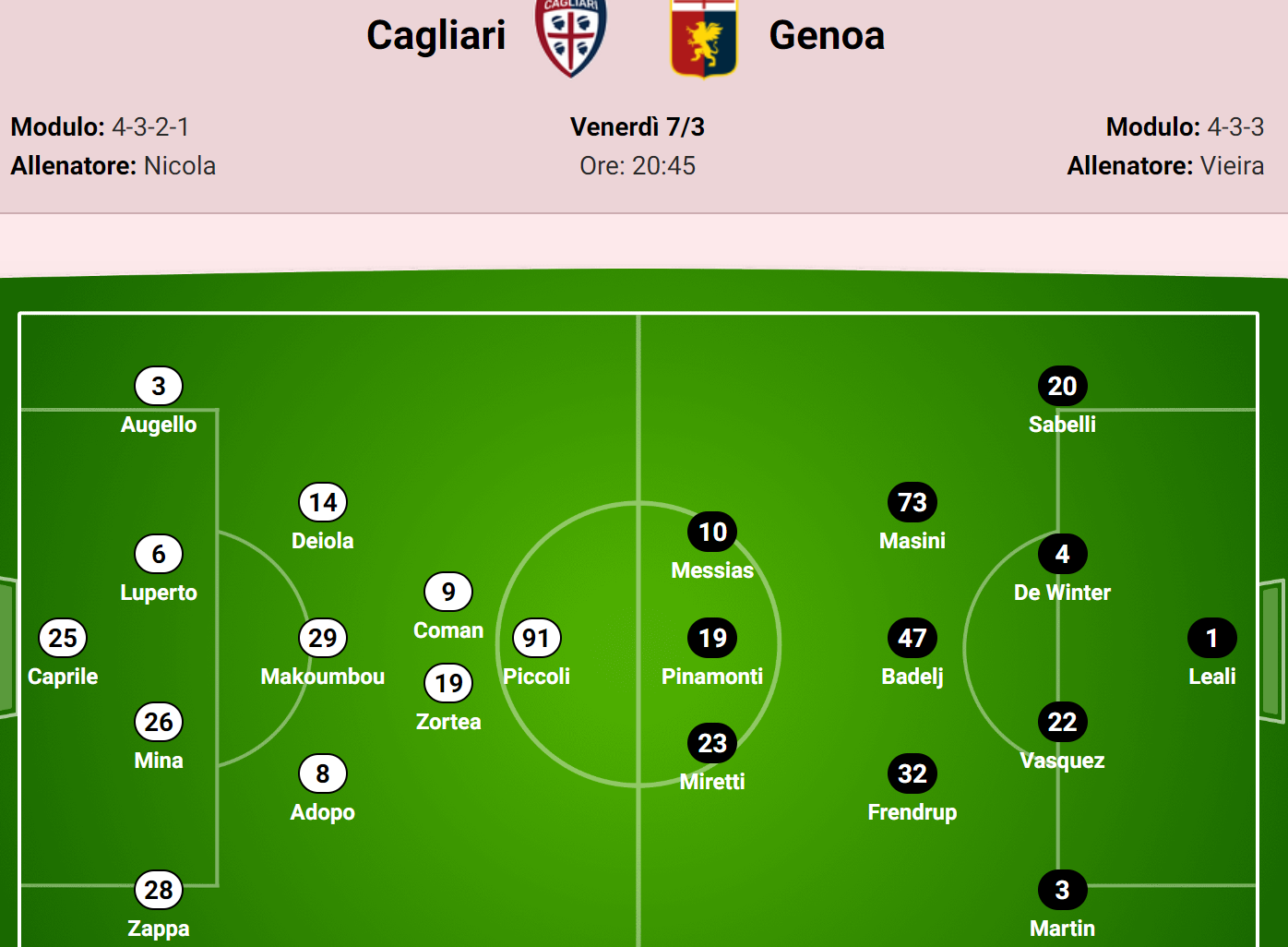
Task: Click the Genoa club crest
Action: click(704, 38)
